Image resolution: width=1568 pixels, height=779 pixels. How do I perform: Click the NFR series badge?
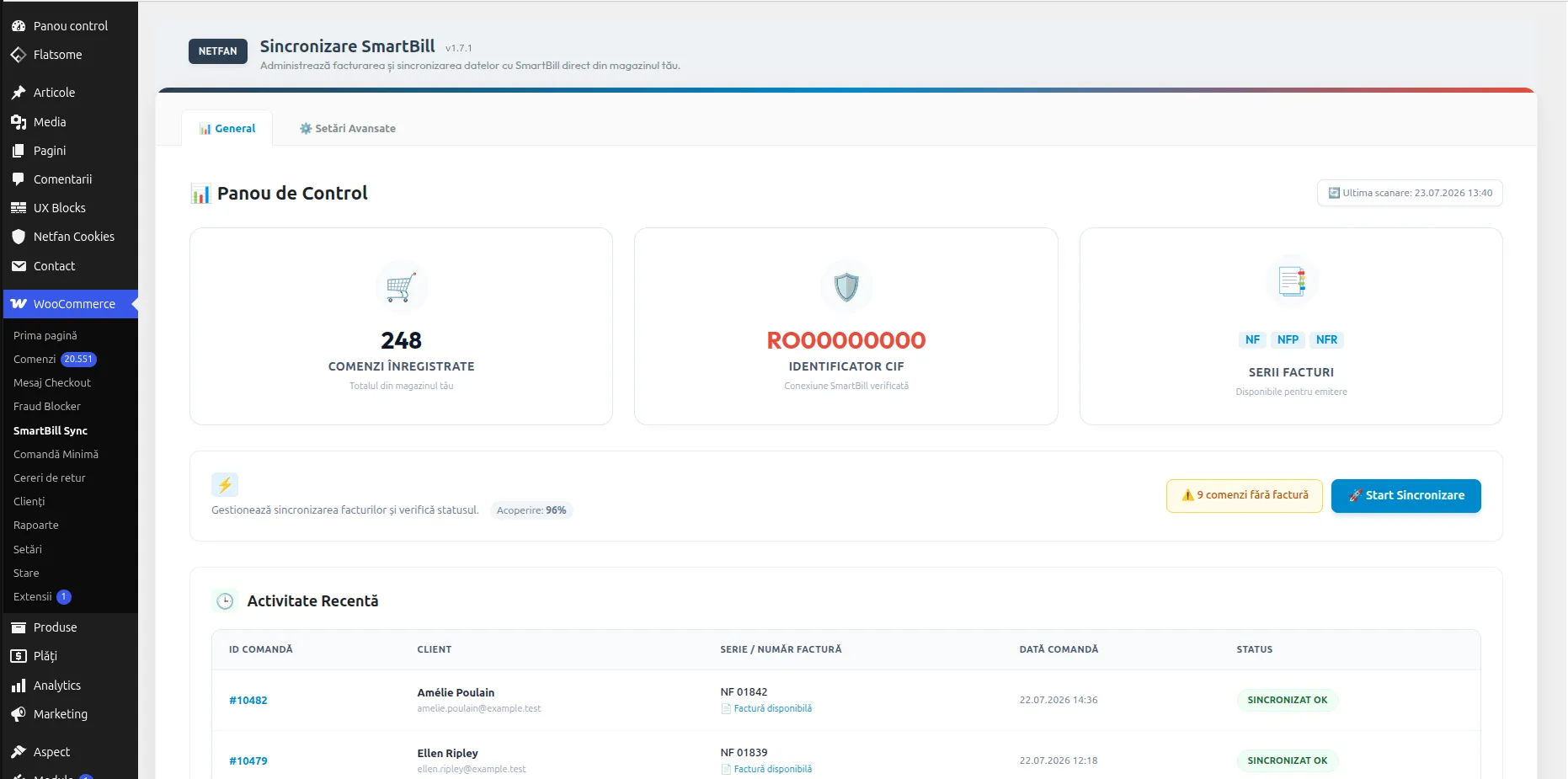click(1327, 339)
